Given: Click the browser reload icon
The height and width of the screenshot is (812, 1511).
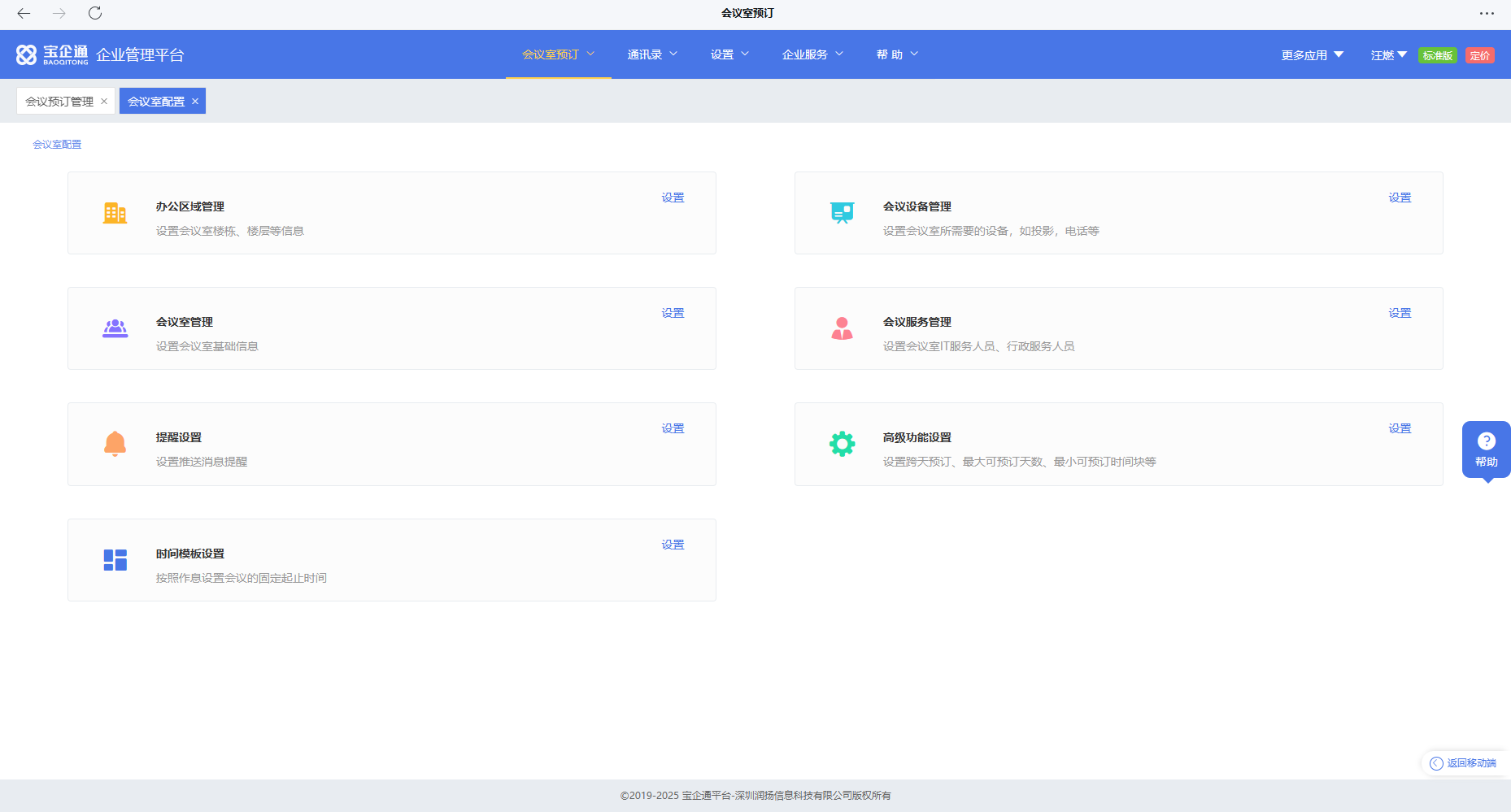Looking at the screenshot, I should pyautogui.click(x=95, y=13).
